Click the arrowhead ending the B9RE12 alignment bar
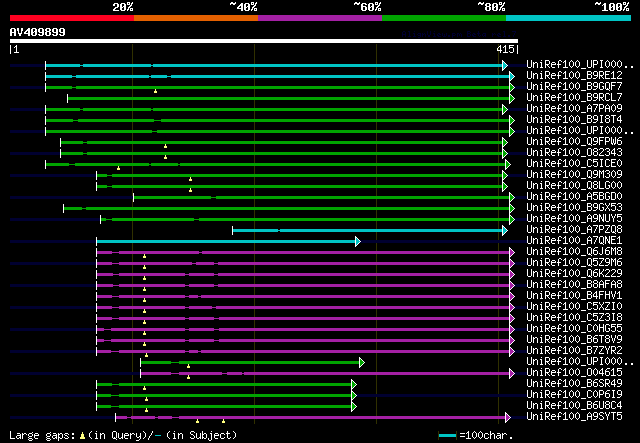Image resolution: width=640 pixels, height=443 pixels. click(x=511, y=76)
